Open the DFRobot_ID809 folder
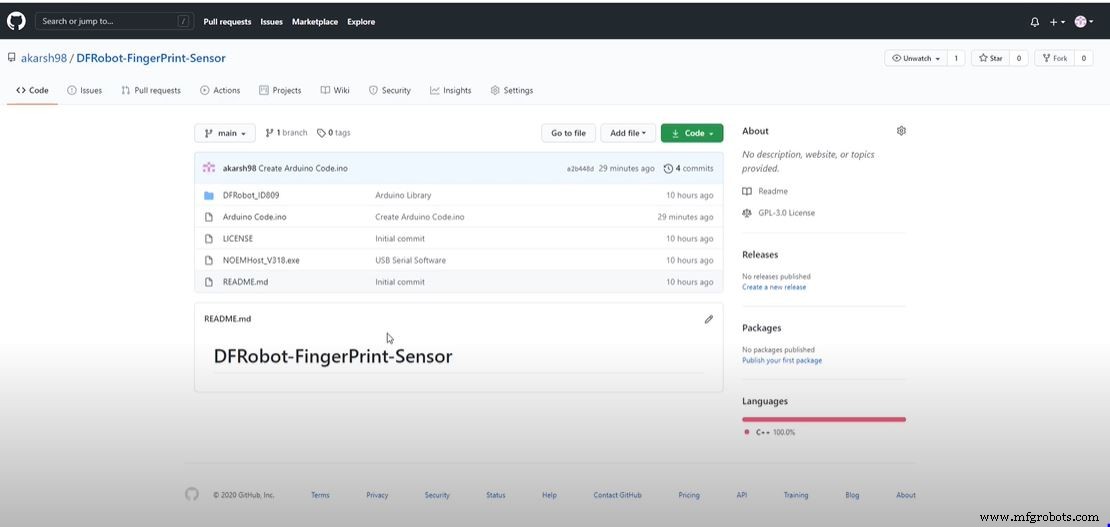The width and height of the screenshot is (1110, 527). 246,196
